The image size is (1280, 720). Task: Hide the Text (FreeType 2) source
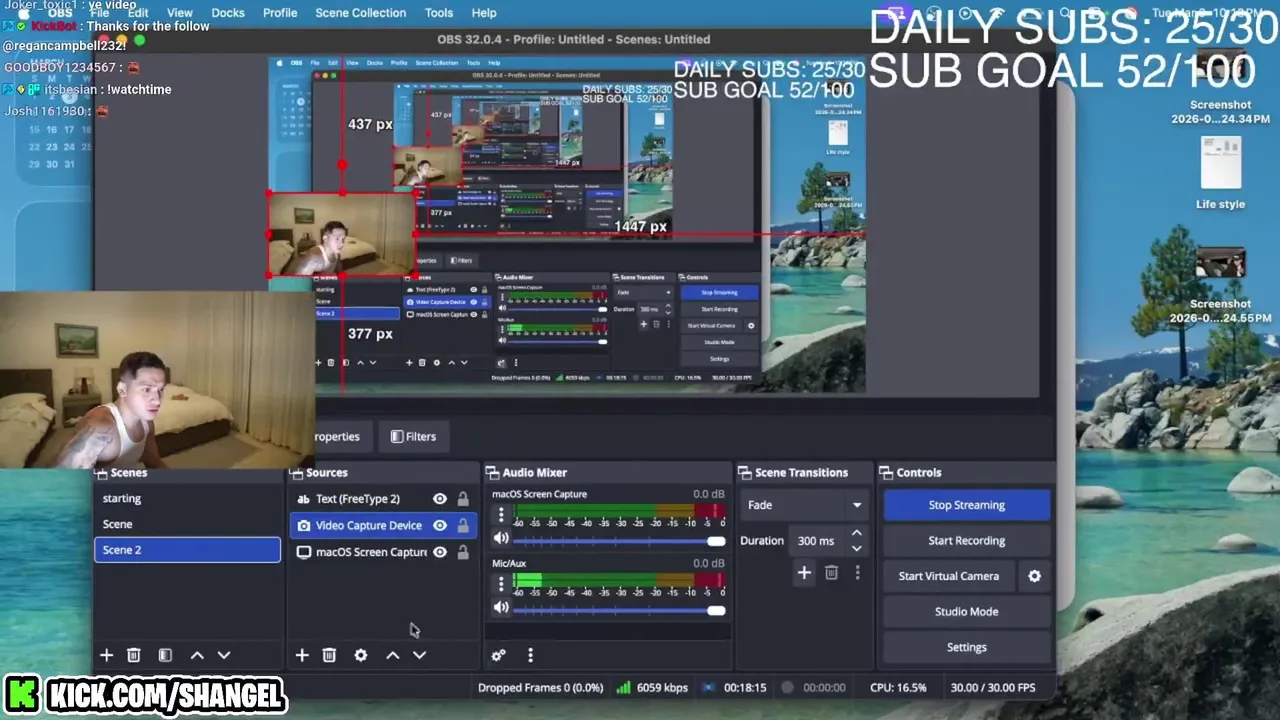pyautogui.click(x=440, y=499)
